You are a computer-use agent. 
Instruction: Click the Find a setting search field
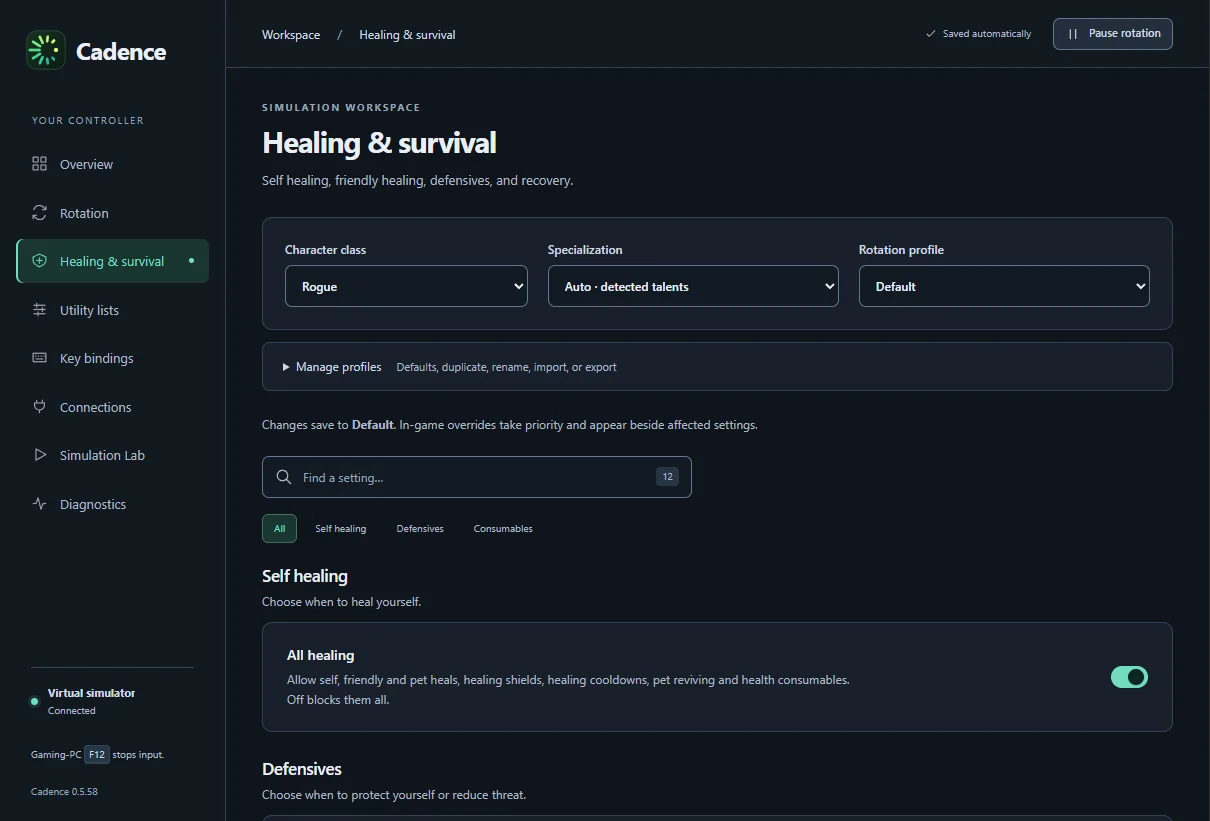click(476, 477)
